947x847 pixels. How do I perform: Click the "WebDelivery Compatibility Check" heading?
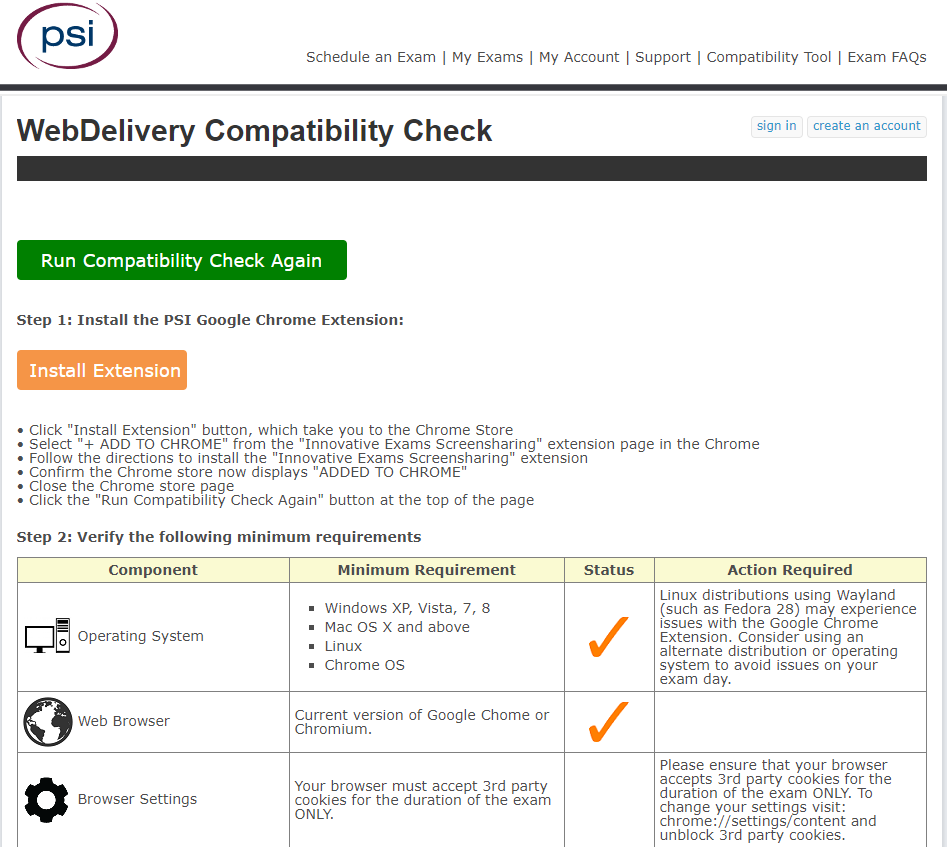pyautogui.click(x=254, y=131)
